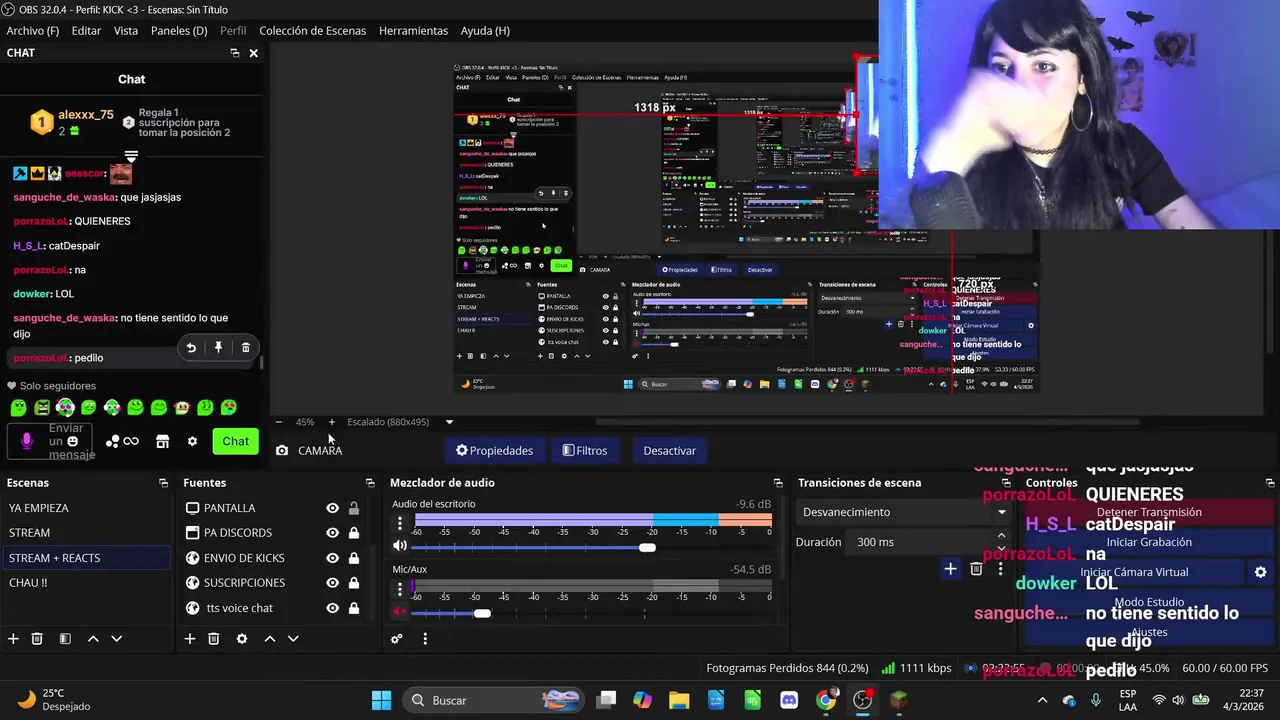This screenshot has width=1280, height=720.
Task: Open the Escalado (880x495) scaling dropdown
Action: point(400,422)
